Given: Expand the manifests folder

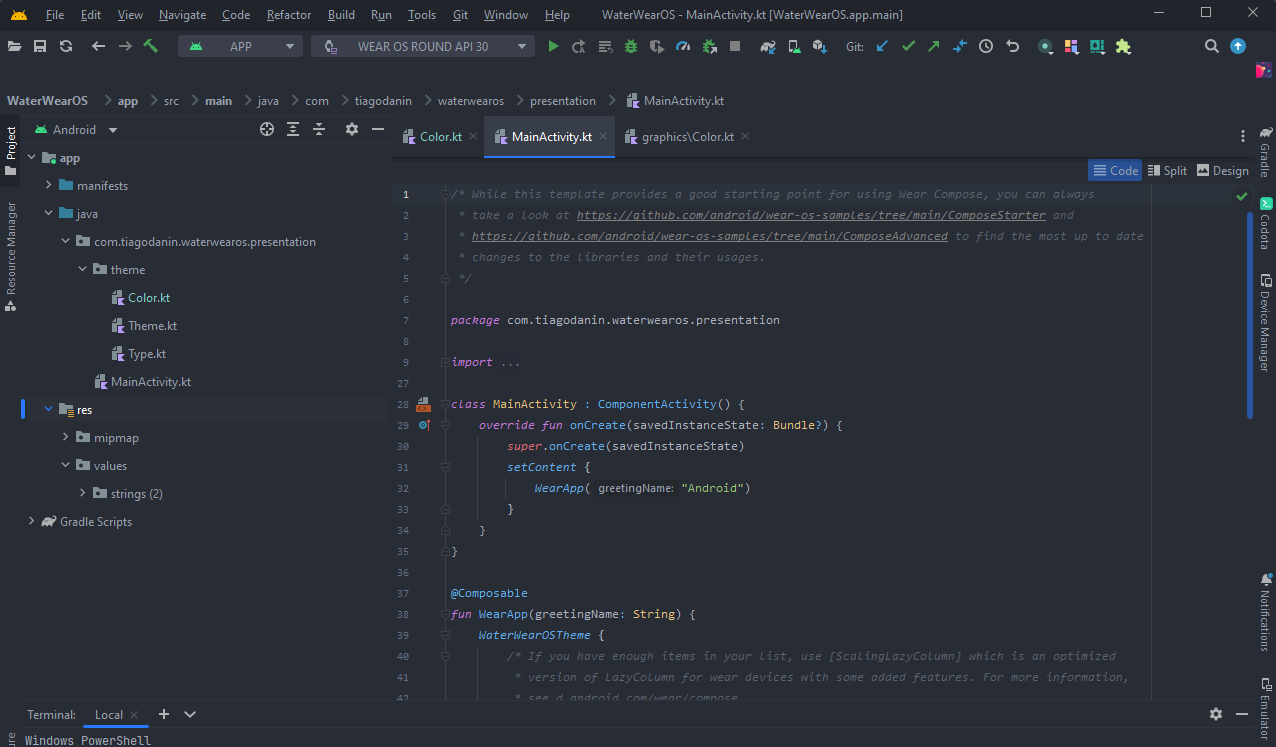Looking at the screenshot, I should click(x=48, y=186).
